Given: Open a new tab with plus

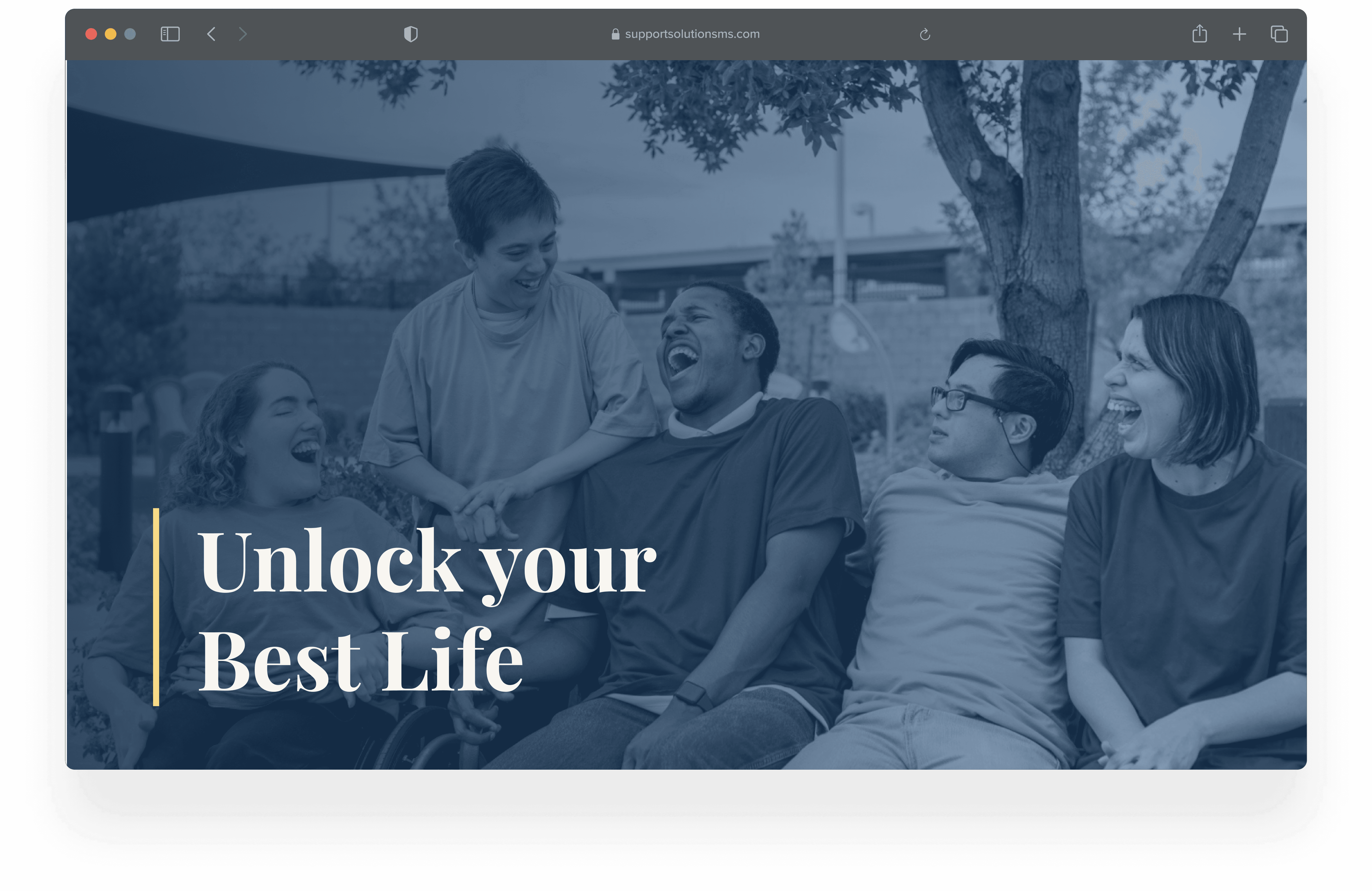Looking at the screenshot, I should pyautogui.click(x=1239, y=34).
